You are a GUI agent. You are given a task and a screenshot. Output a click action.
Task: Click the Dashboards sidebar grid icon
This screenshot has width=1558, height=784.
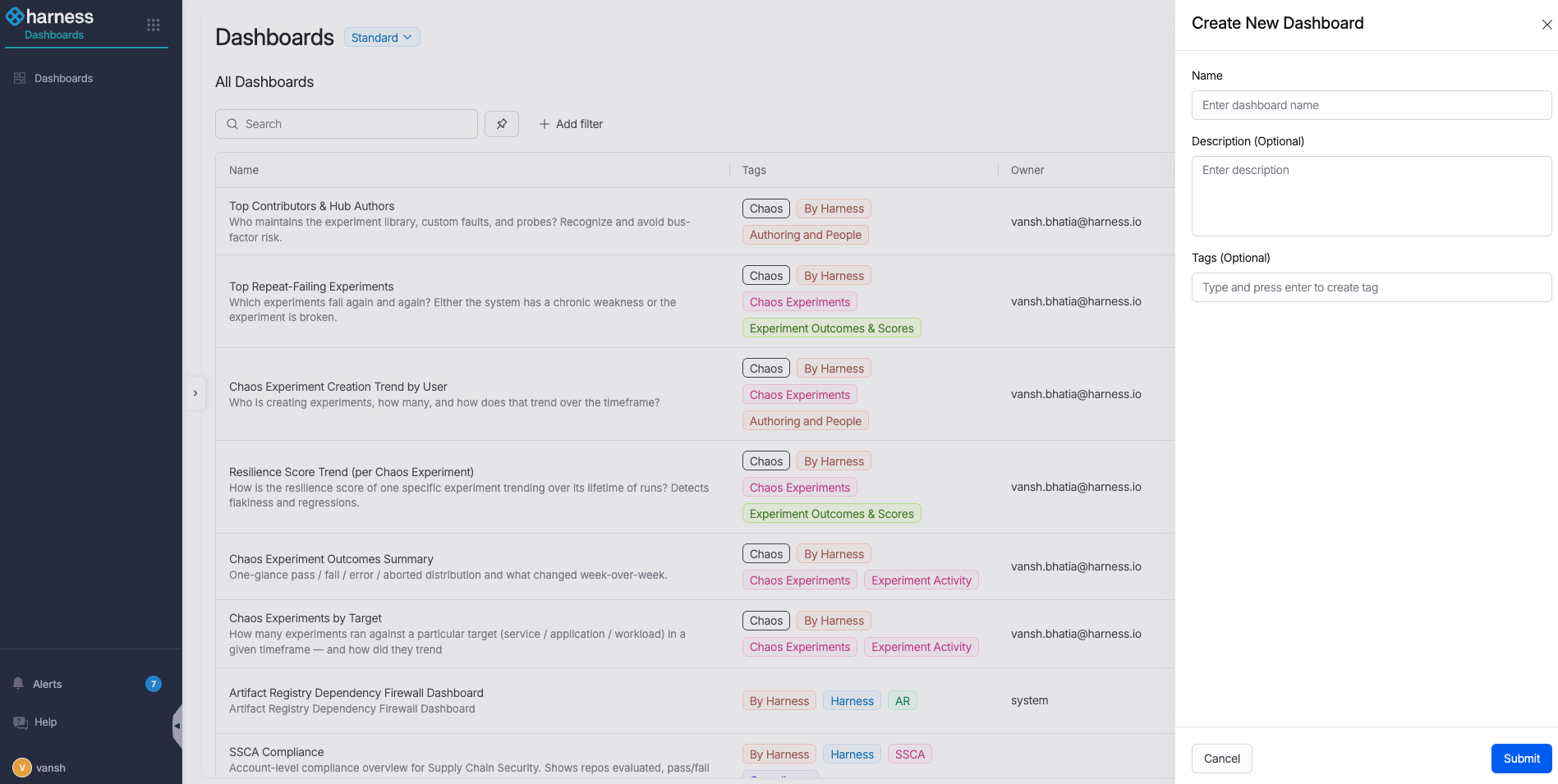tap(20, 78)
